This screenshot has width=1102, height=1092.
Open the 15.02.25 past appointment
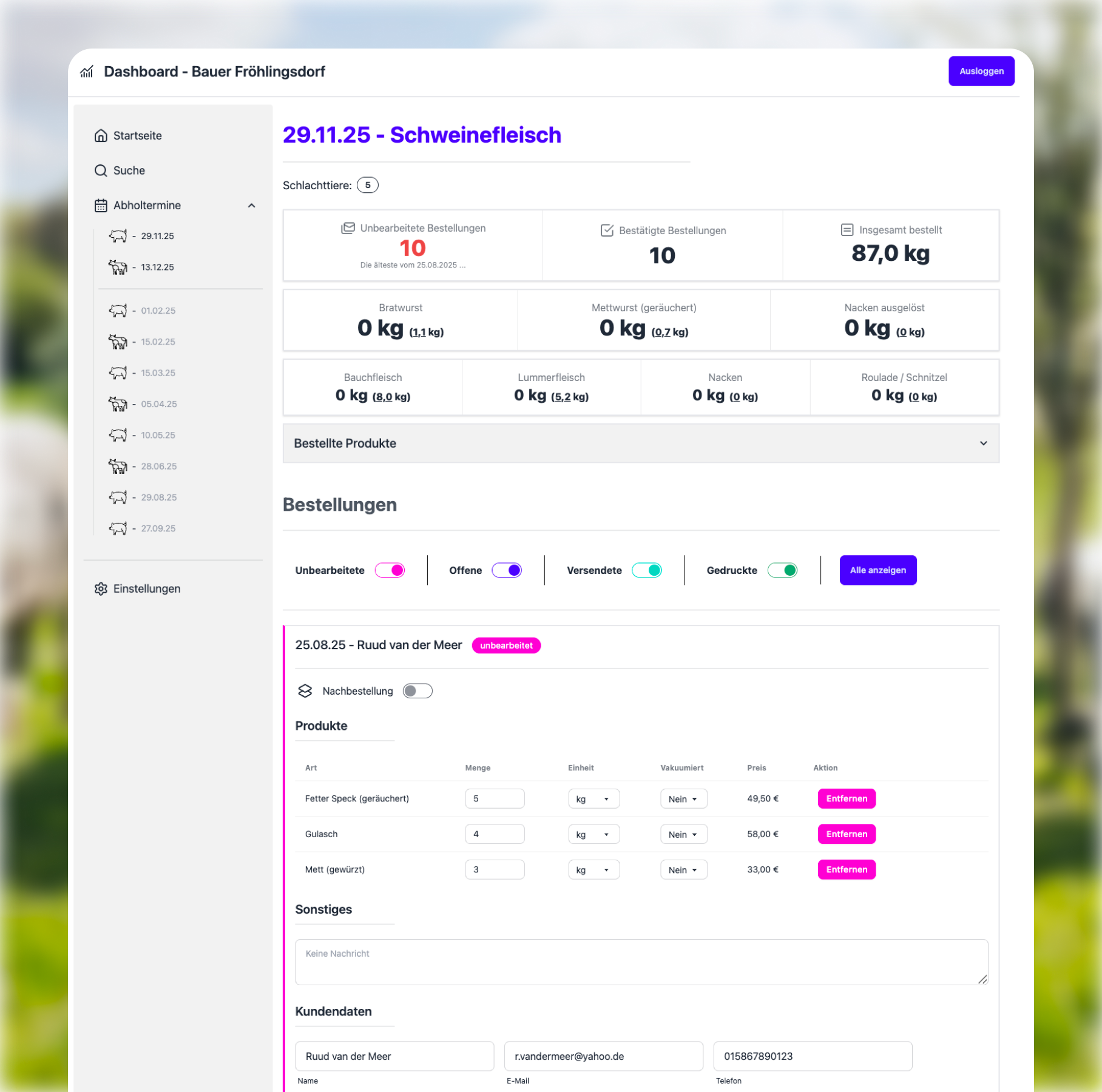(158, 342)
